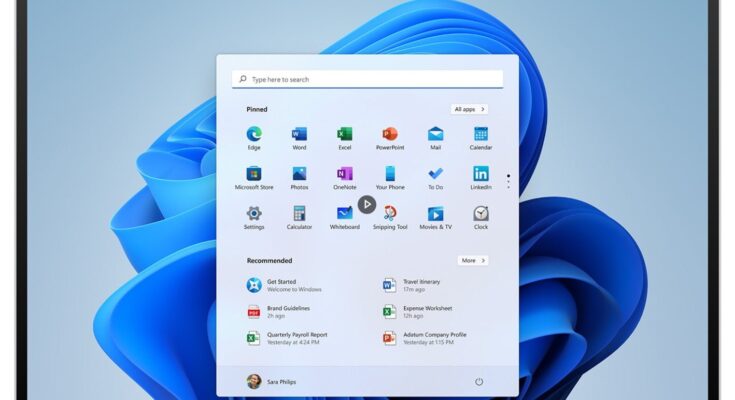735x400 pixels.
Task: Open Sara Philips user account menu
Action: (x=271, y=381)
